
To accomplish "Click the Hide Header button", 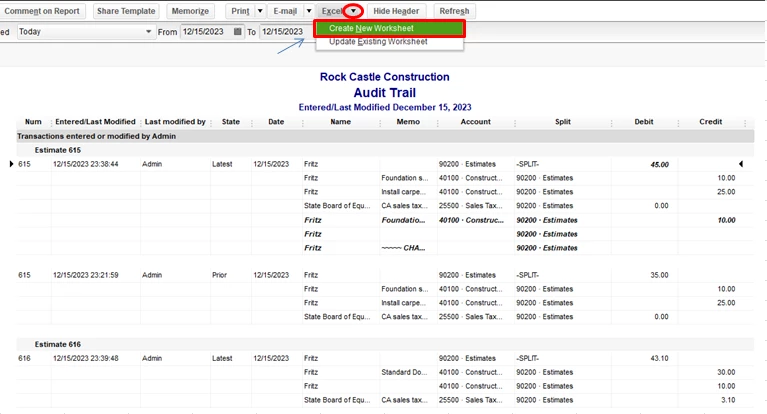I will point(396,11).
